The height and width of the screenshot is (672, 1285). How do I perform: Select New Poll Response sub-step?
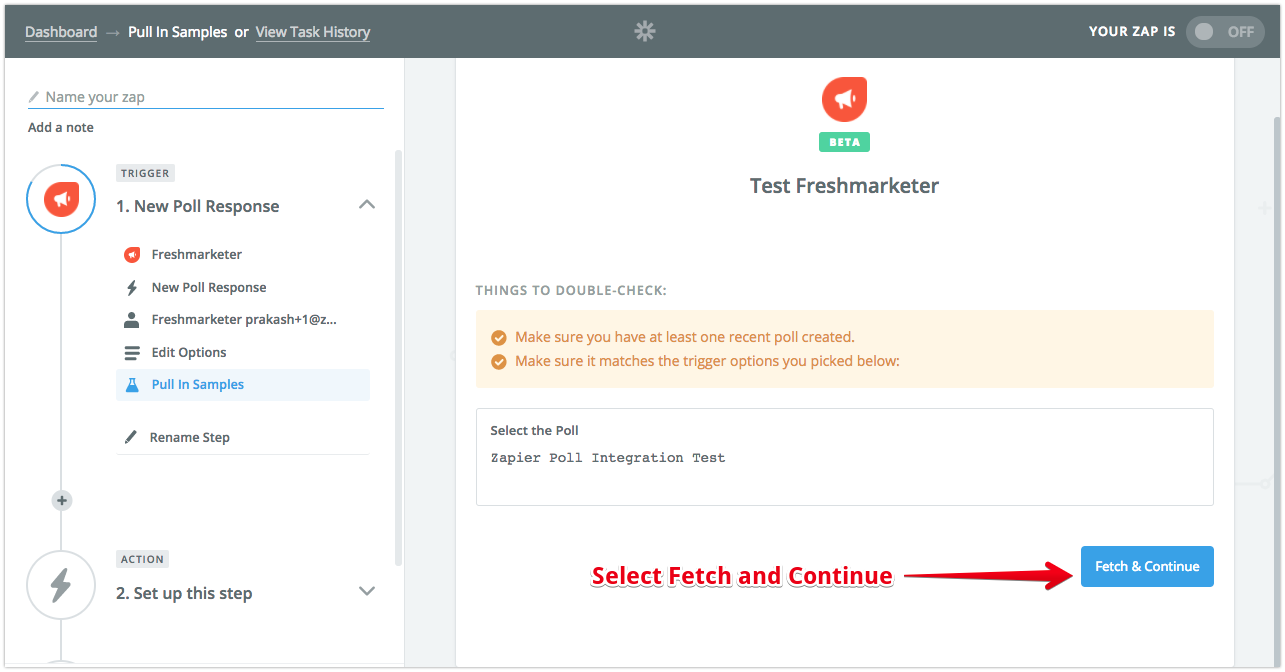[243, 287]
